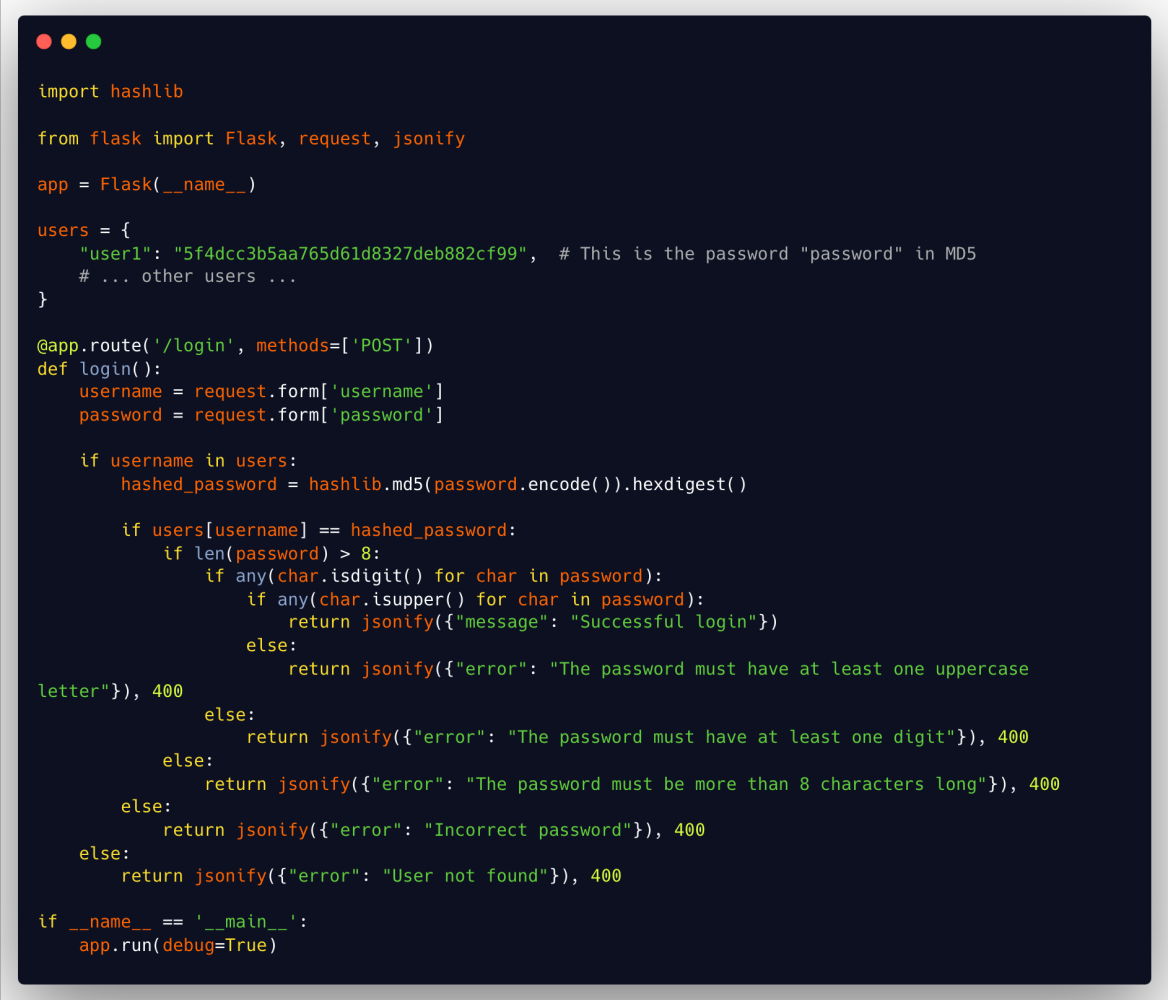This screenshot has width=1168, height=1000.
Task: Click the 'import hashlib' line
Action: coord(110,92)
